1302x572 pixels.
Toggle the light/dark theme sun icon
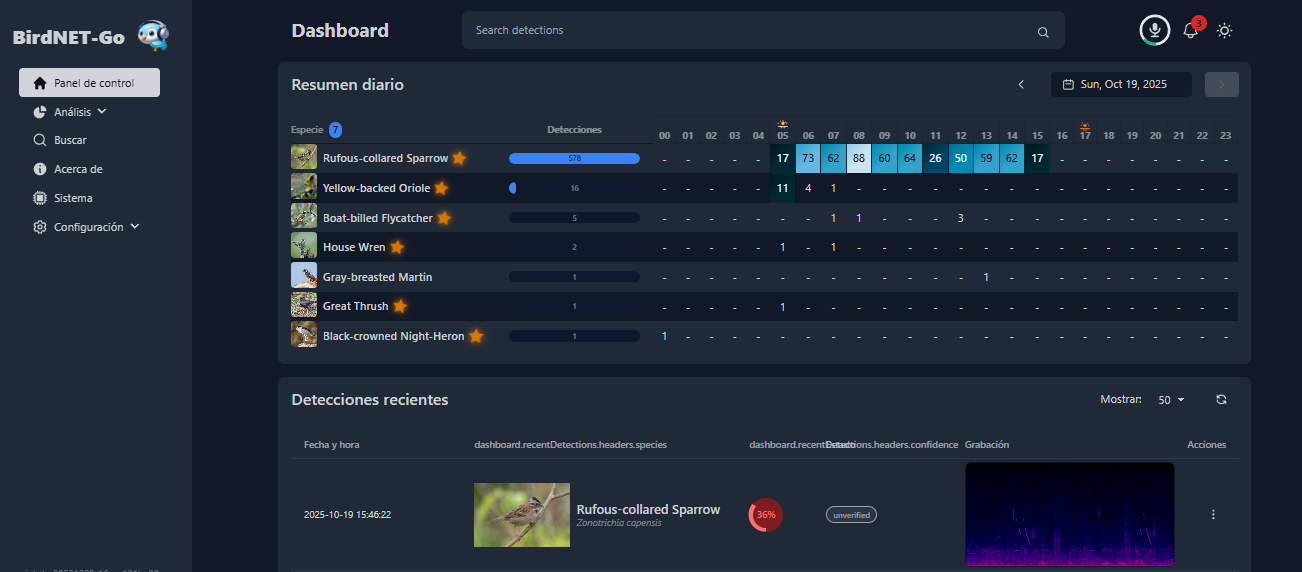(x=1224, y=30)
